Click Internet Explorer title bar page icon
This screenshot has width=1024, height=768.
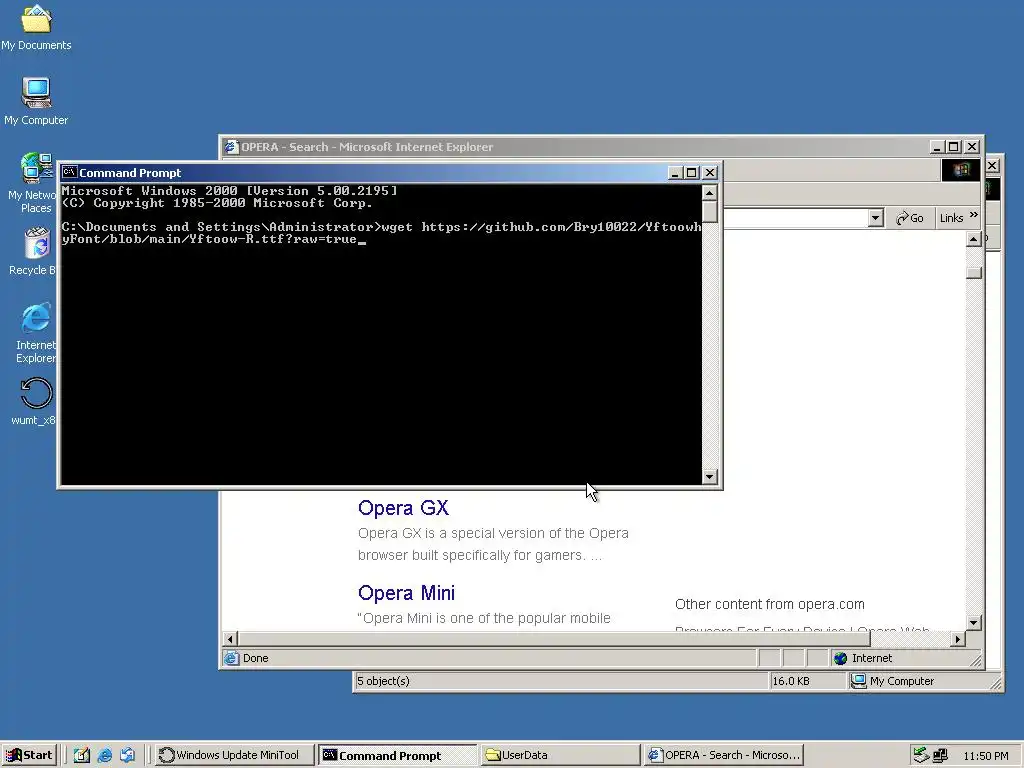230,147
